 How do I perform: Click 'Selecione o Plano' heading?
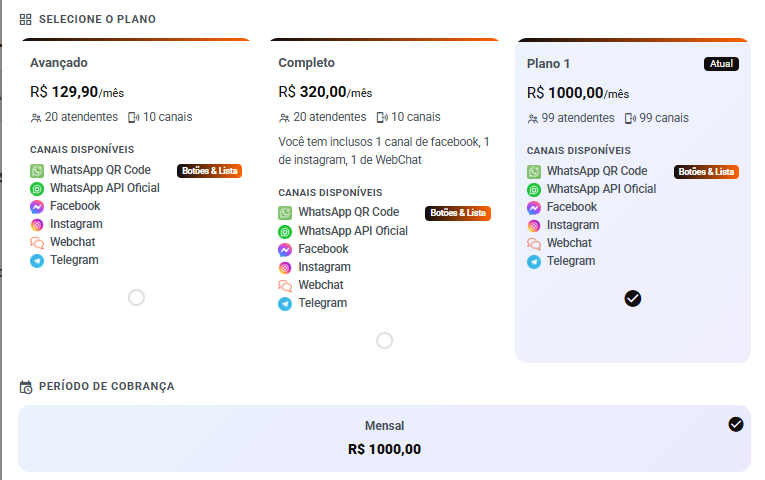[98, 20]
